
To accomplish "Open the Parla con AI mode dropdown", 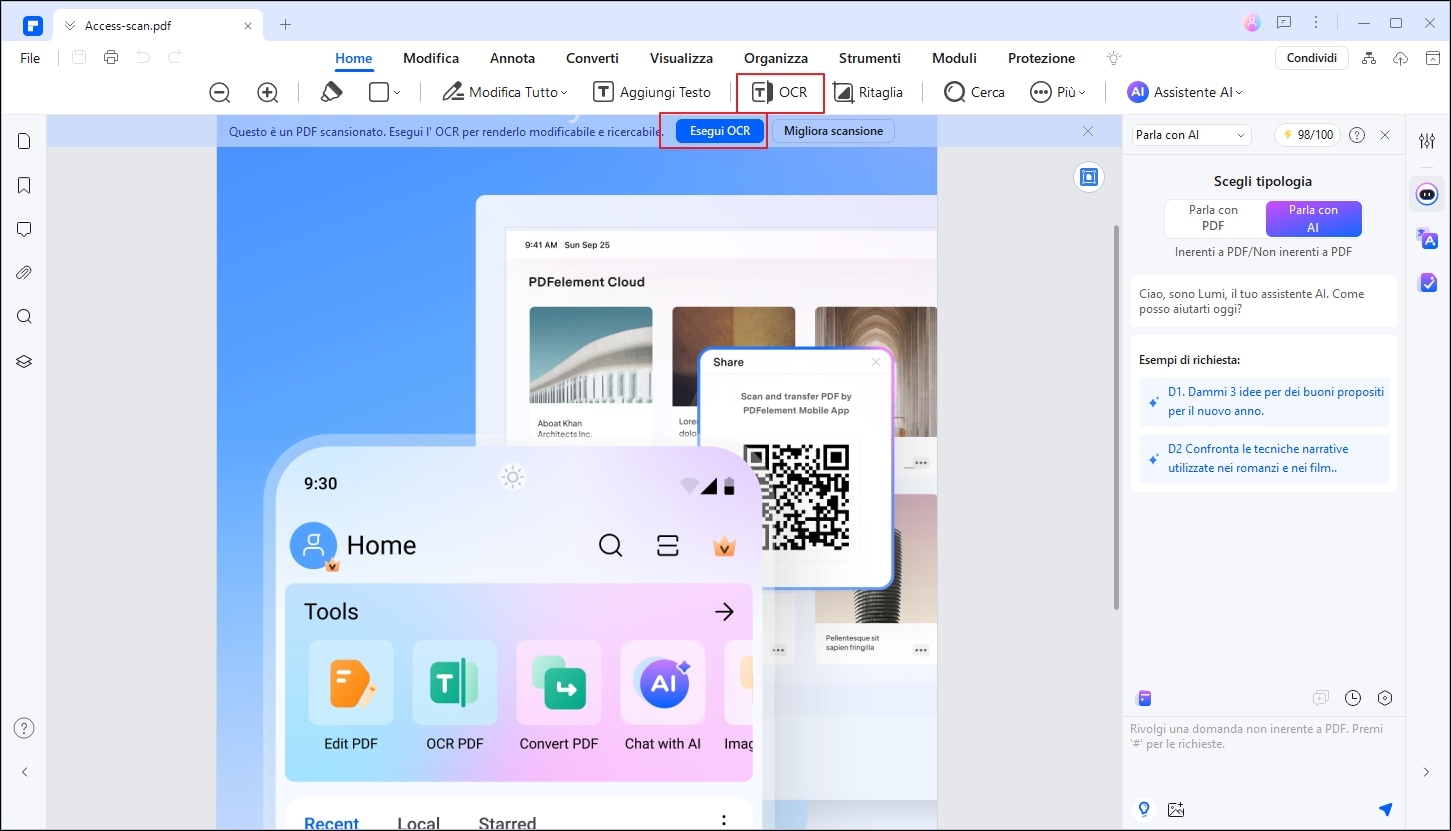I will pos(1192,135).
